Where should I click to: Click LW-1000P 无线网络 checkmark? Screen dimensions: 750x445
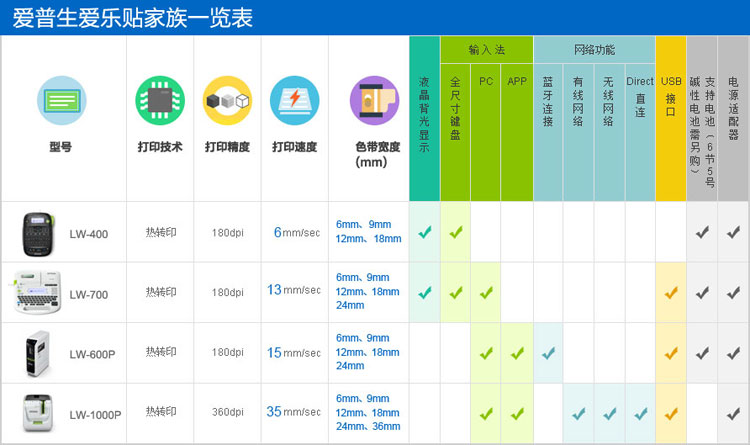[609, 413]
